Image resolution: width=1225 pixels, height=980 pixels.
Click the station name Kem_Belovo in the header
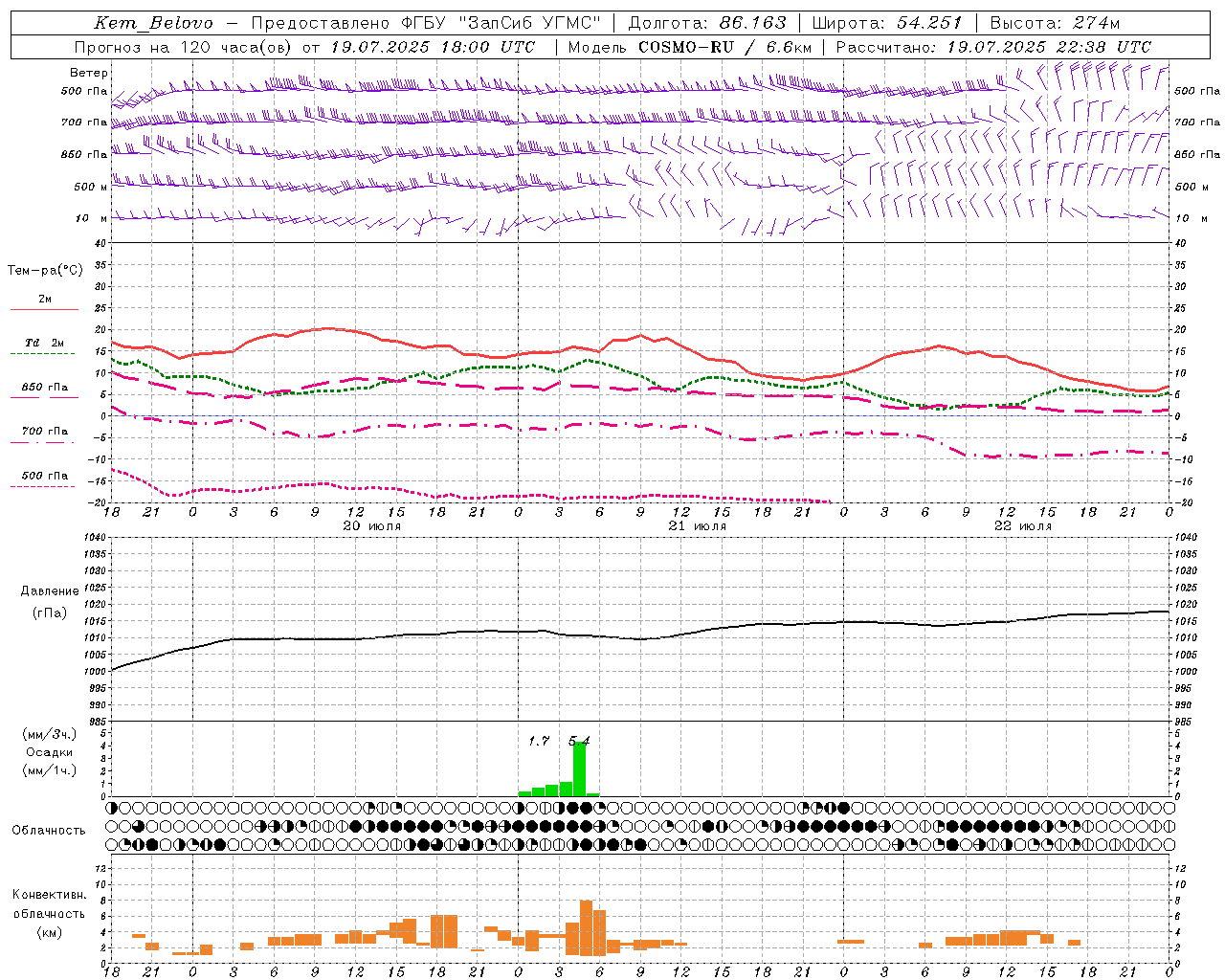pyautogui.click(x=152, y=23)
